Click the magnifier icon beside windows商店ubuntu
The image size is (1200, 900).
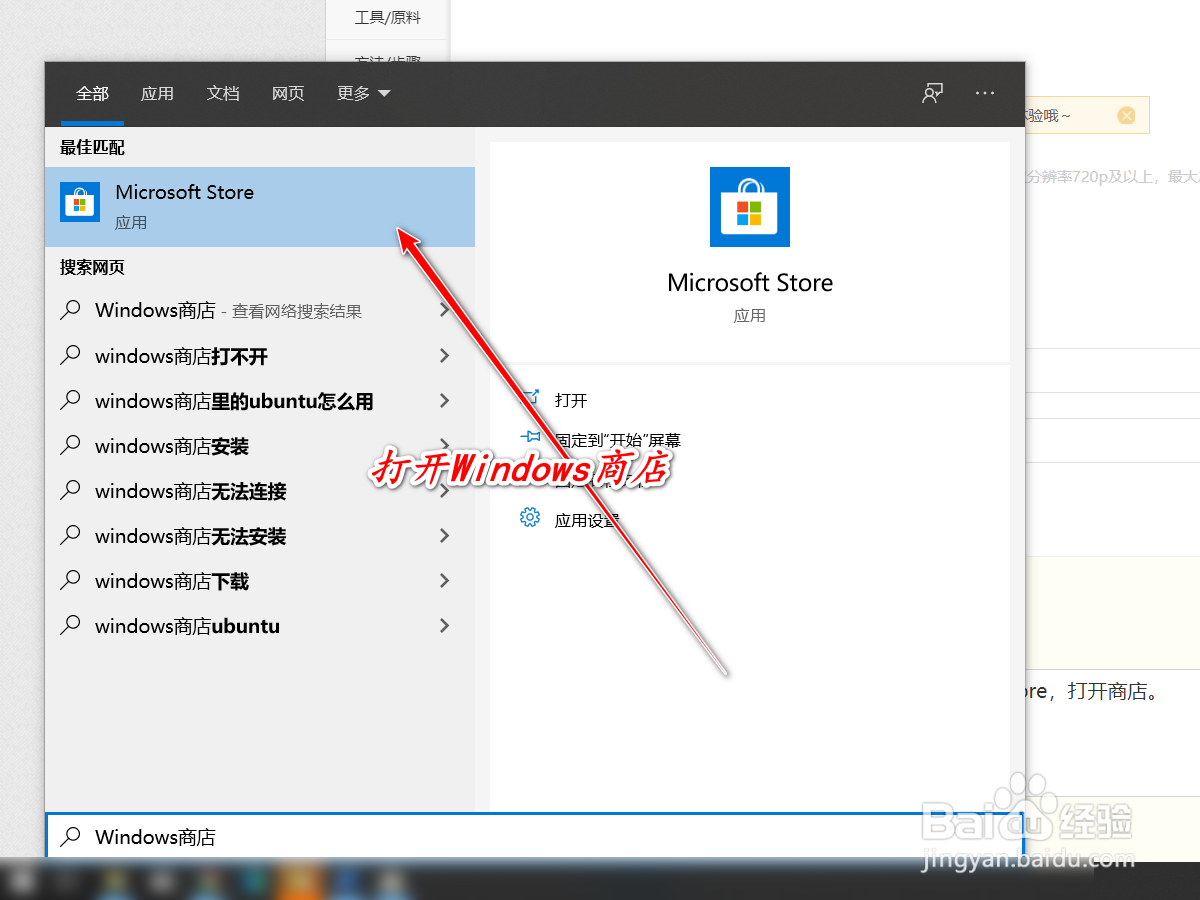coord(70,625)
